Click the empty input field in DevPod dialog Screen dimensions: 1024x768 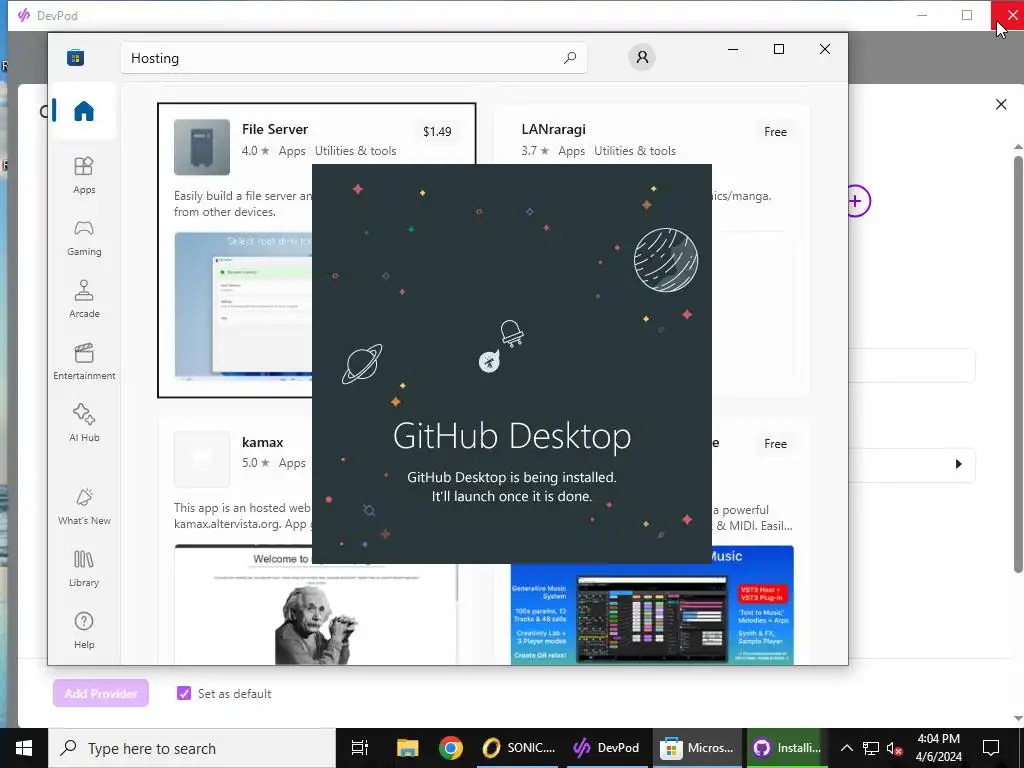(912, 365)
